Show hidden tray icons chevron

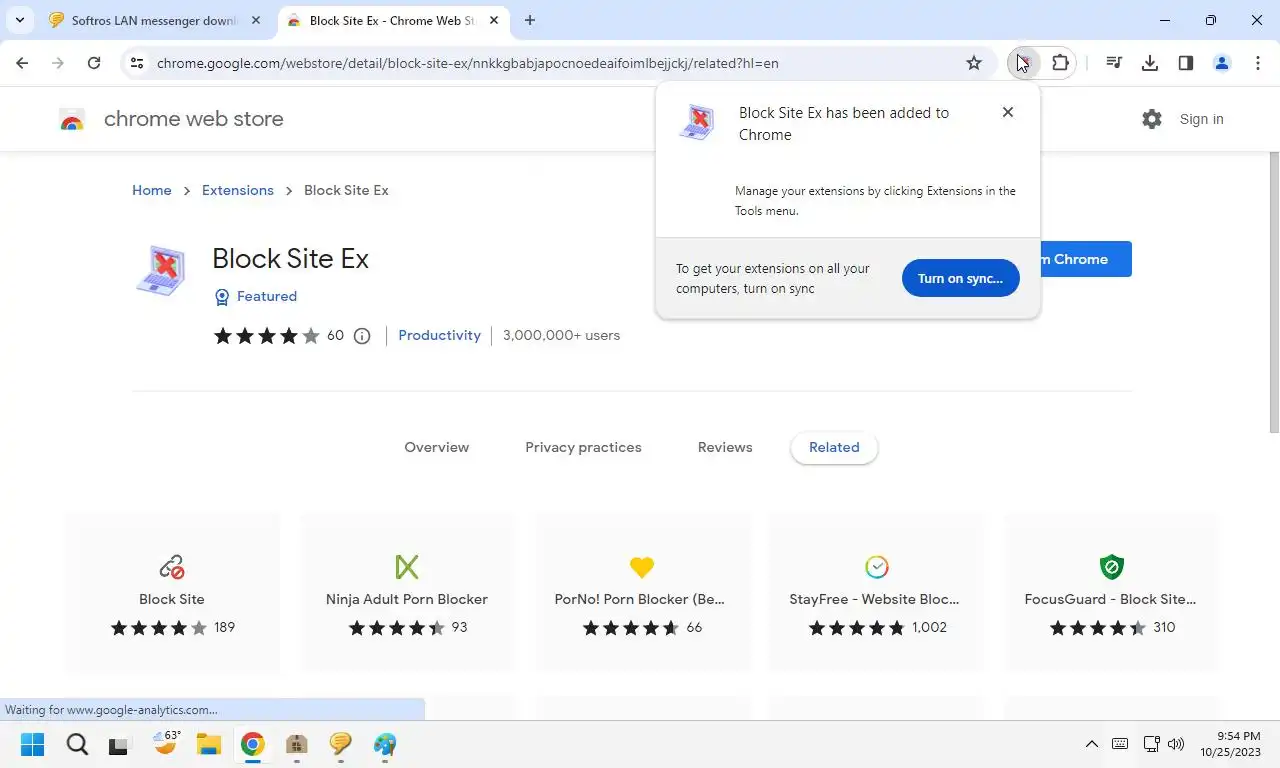pos(1092,744)
